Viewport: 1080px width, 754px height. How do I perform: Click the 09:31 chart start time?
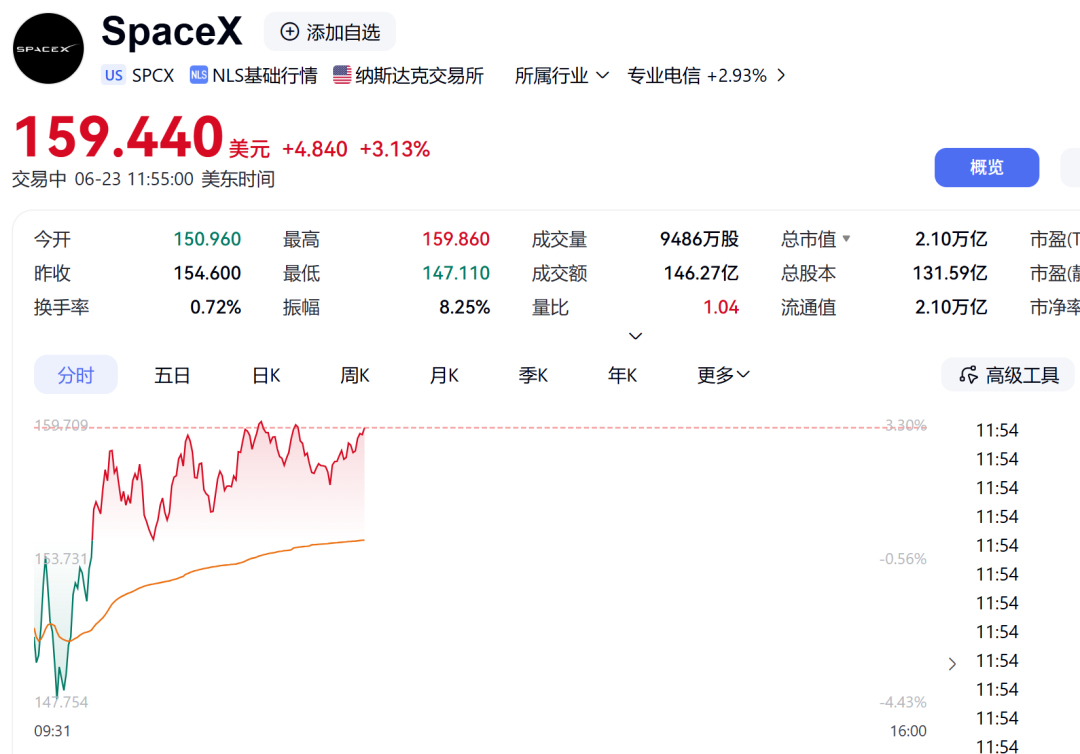52,731
